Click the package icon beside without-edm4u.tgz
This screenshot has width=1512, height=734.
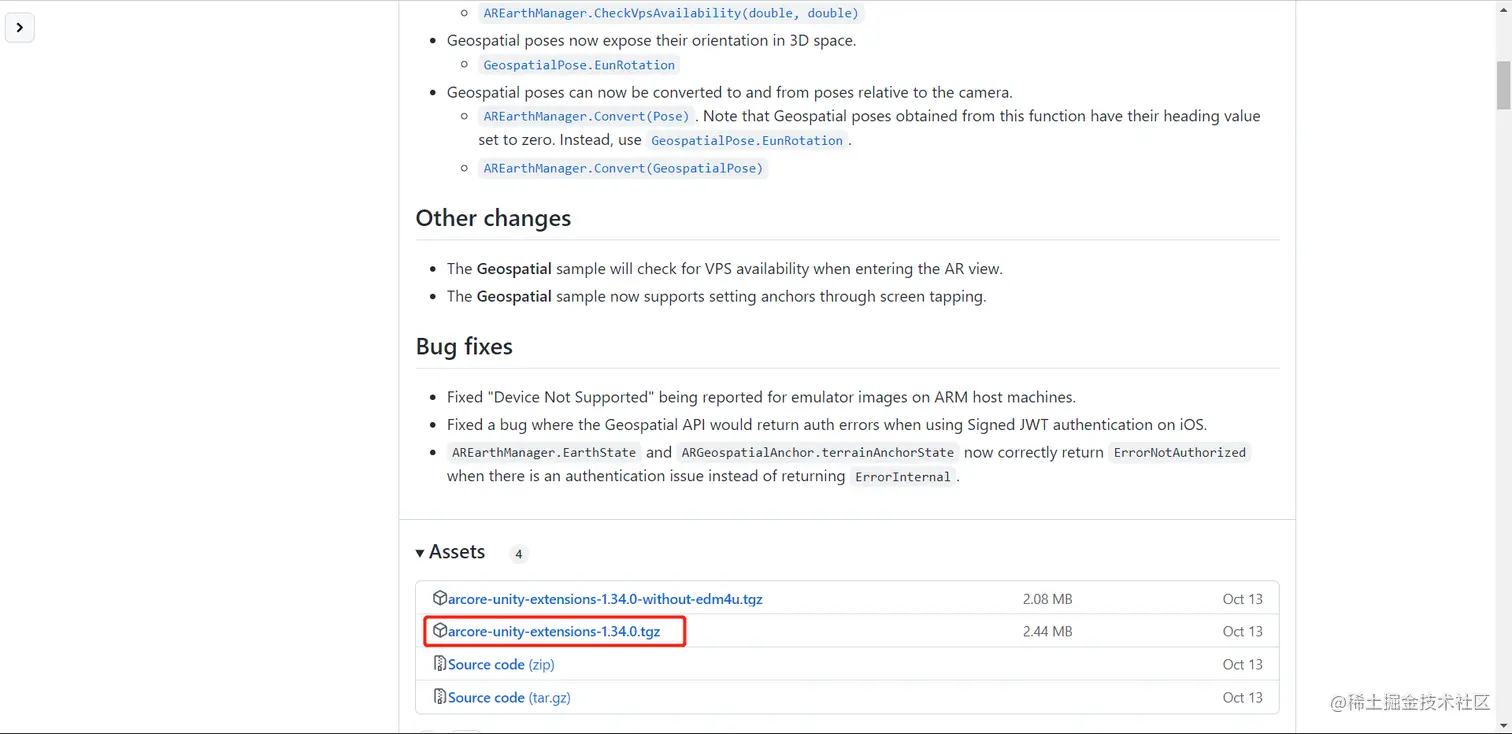[439, 598]
